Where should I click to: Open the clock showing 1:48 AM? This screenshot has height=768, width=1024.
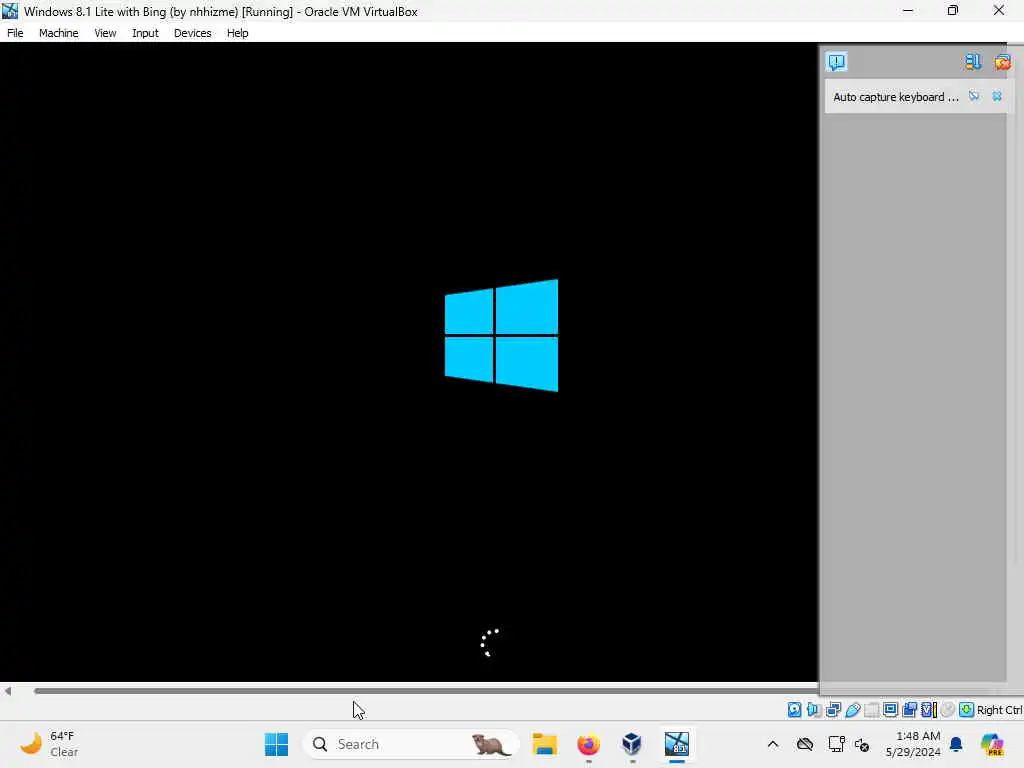tap(913, 744)
